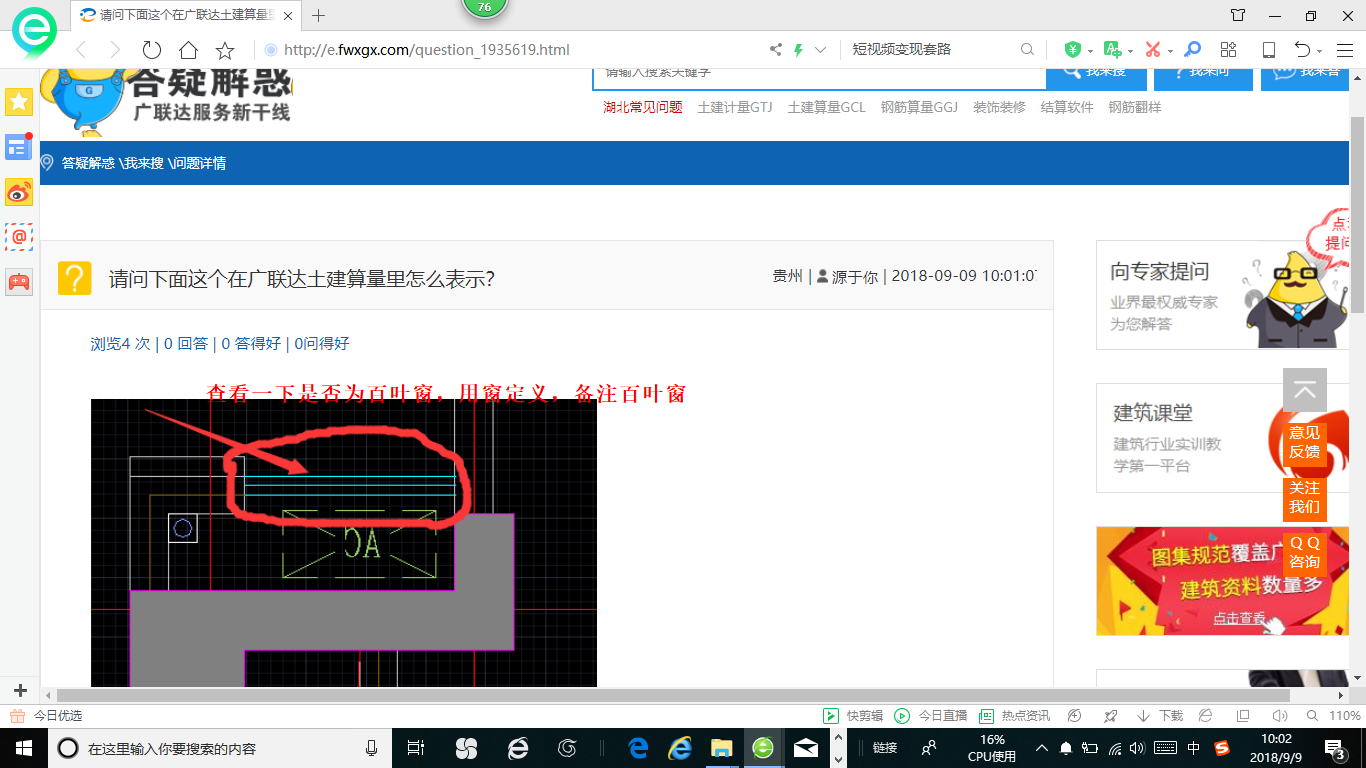Open the author 源于你 profile
Image resolution: width=1366 pixels, height=768 pixels.
coord(855,276)
